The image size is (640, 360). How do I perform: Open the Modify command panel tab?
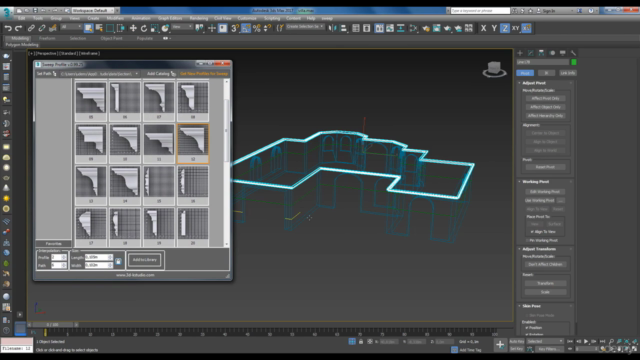530,53
